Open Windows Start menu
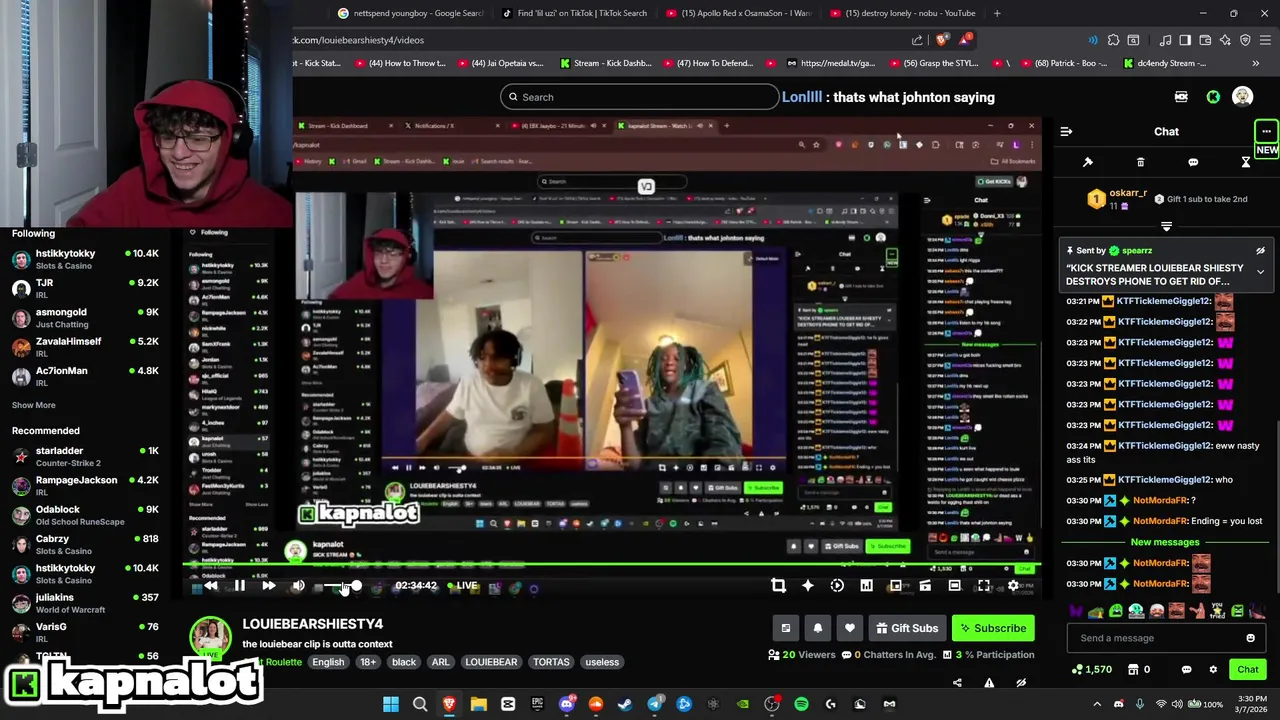The height and width of the screenshot is (720, 1280). click(391, 704)
